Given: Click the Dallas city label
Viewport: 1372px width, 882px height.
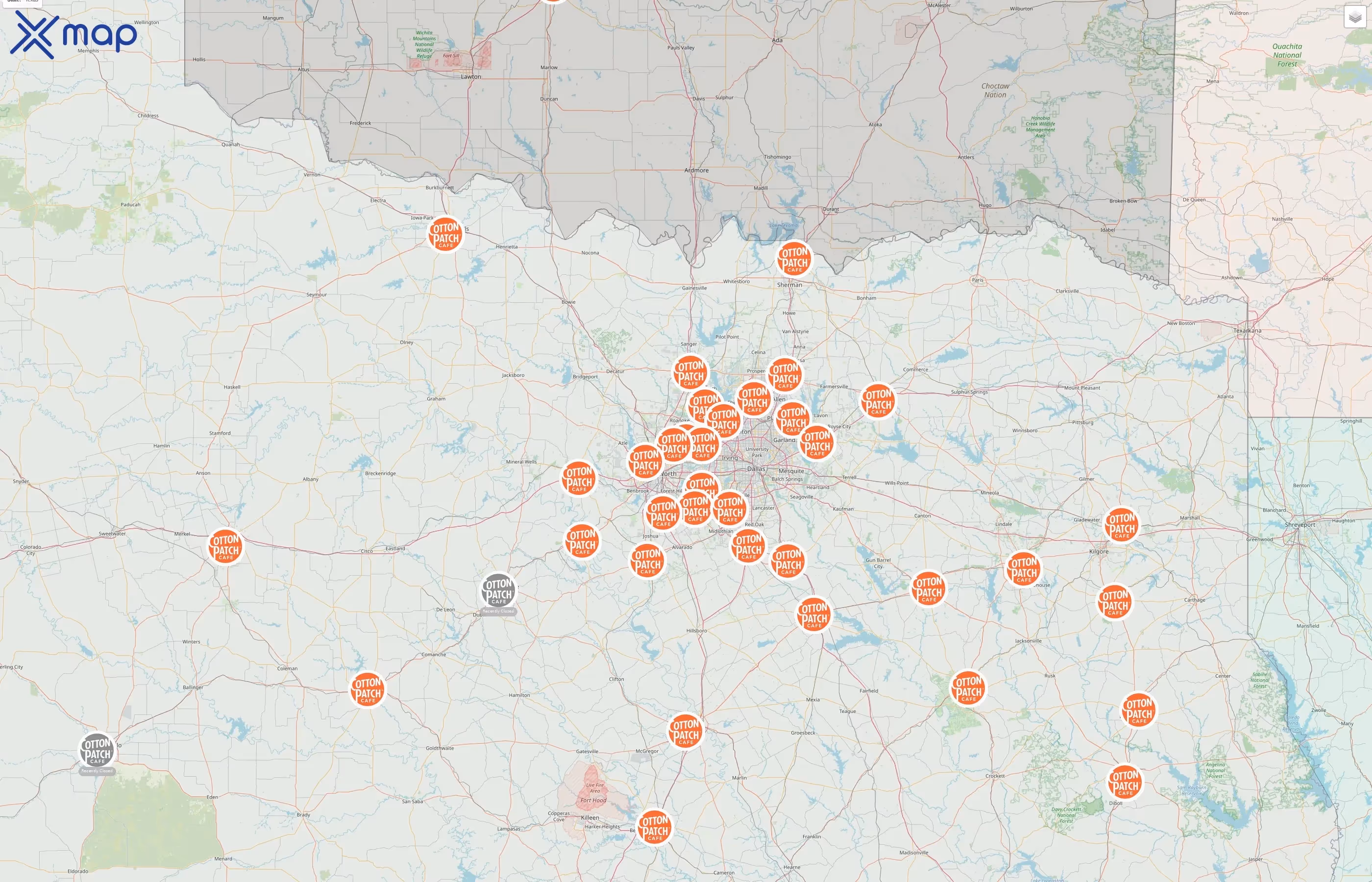Looking at the screenshot, I should (x=756, y=468).
